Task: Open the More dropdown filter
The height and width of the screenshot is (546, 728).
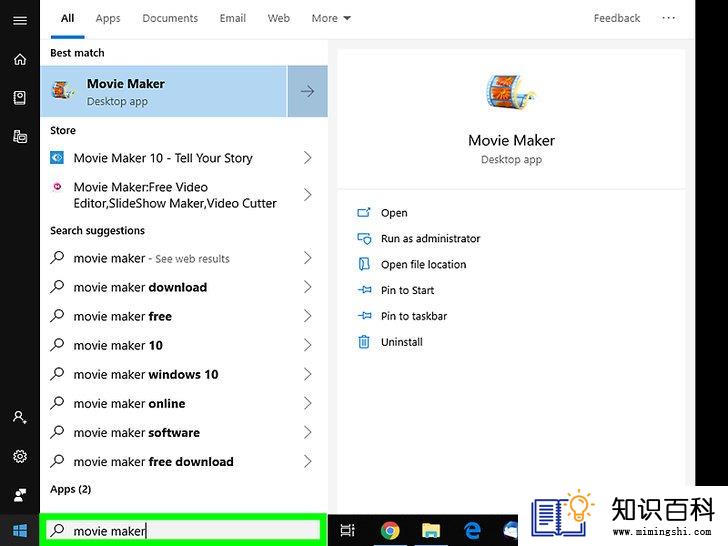Action: point(331,18)
